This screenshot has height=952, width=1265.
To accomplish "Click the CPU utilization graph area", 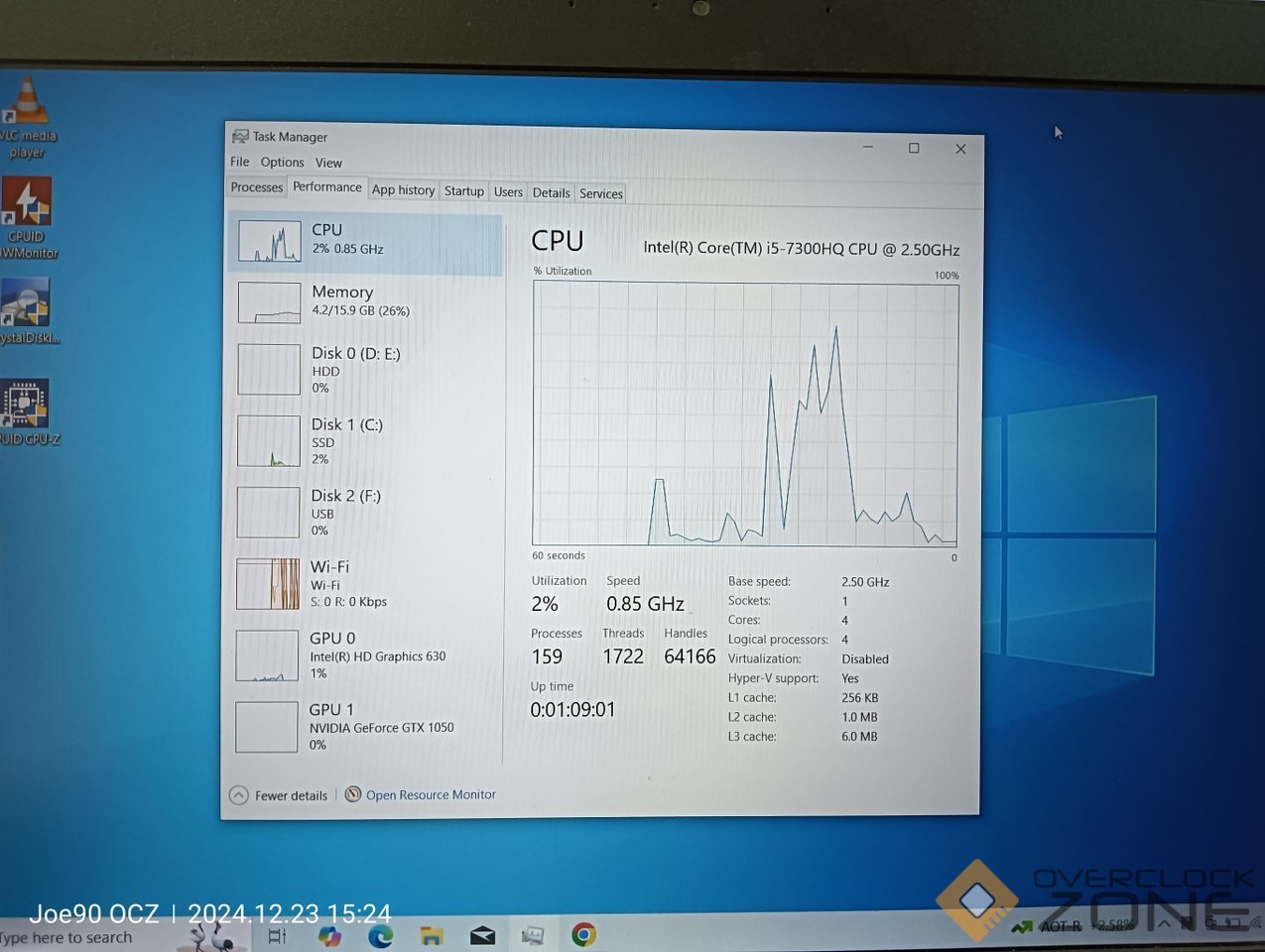I will click(x=745, y=414).
